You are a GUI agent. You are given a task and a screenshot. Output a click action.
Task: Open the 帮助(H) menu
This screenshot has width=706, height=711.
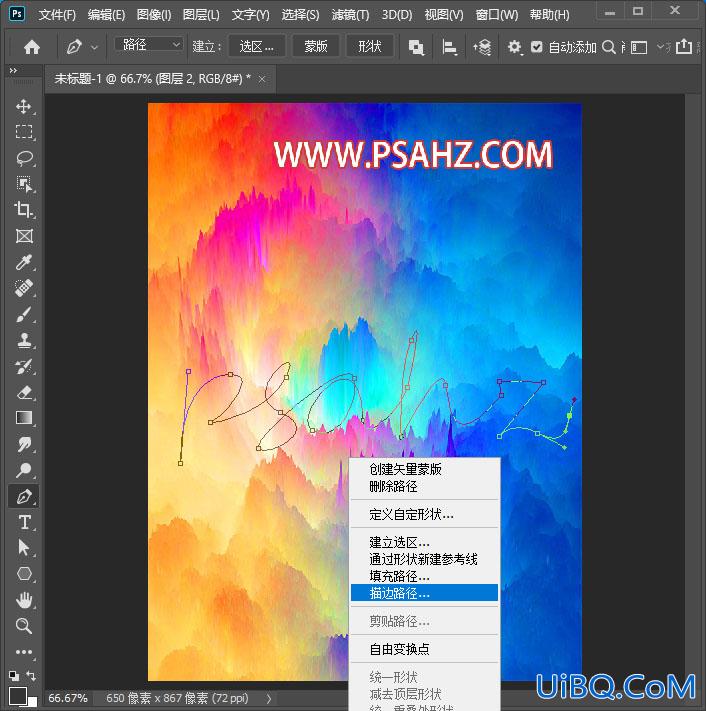[550, 15]
